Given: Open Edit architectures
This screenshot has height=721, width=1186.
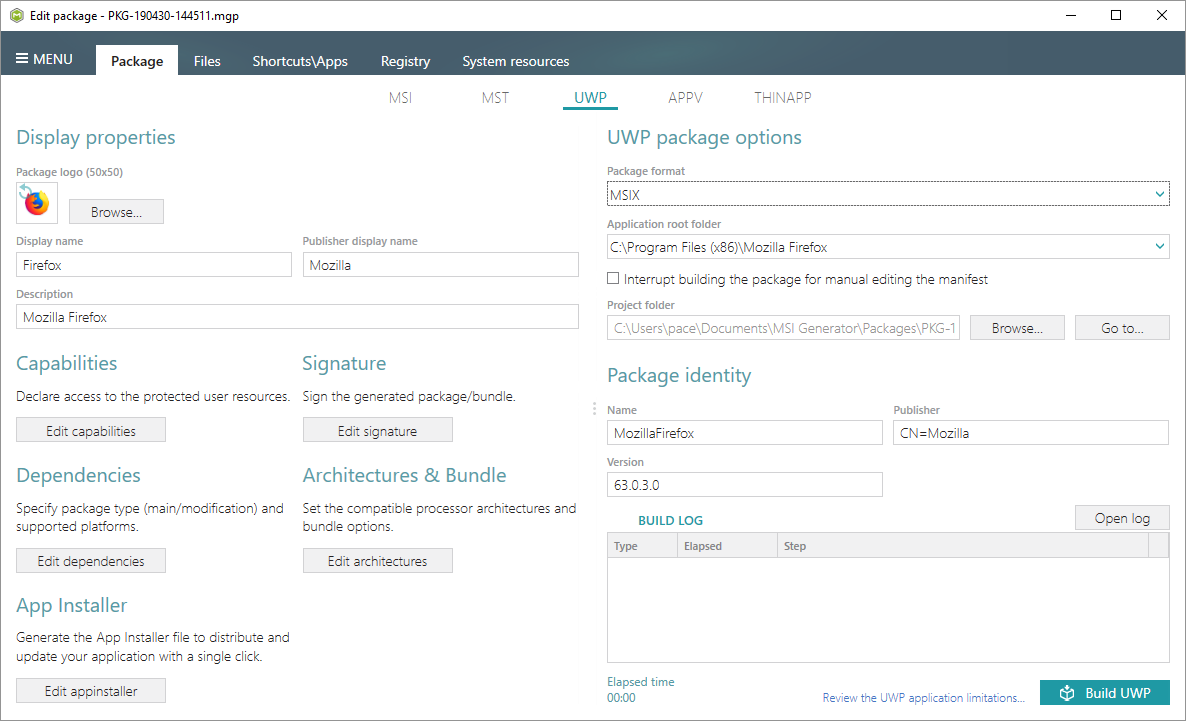Looking at the screenshot, I should coord(377,561).
